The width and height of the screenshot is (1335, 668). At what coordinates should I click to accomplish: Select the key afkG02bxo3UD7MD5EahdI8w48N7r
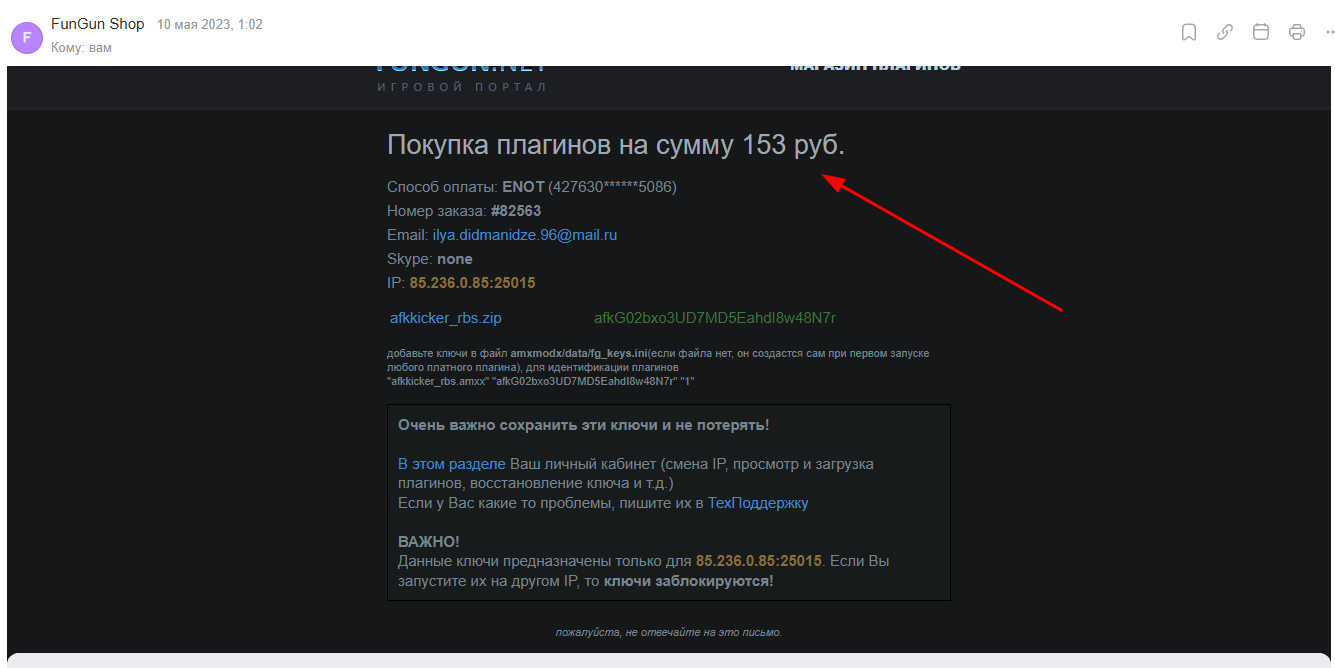715,318
